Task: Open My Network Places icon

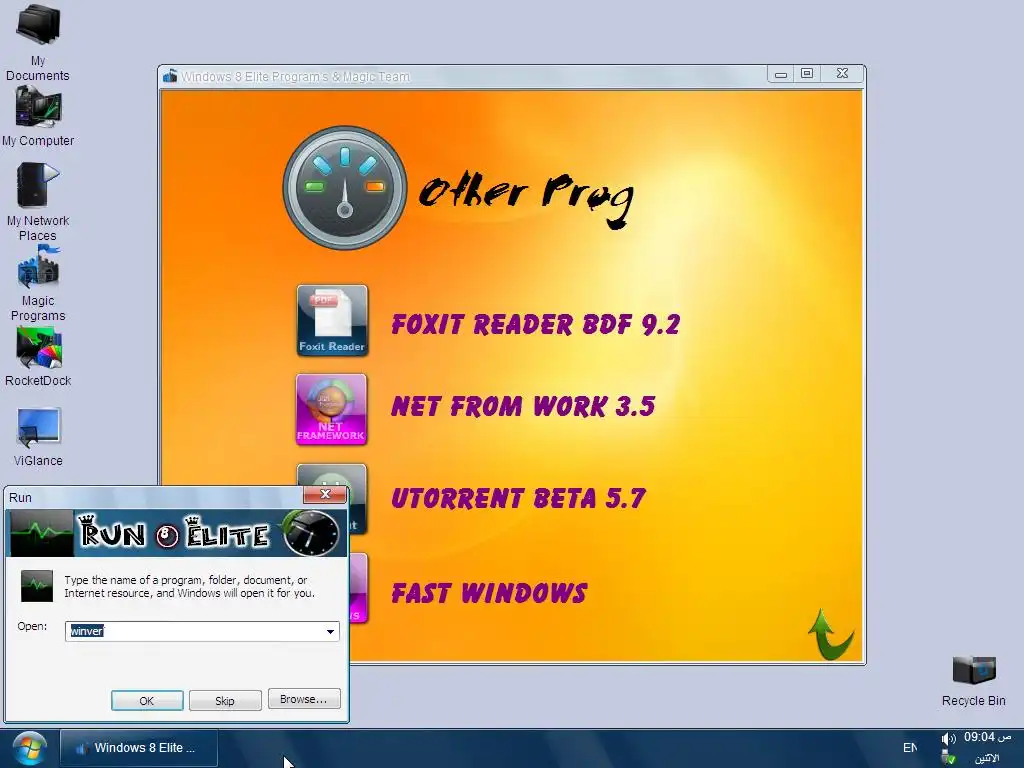Action: (38, 202)
